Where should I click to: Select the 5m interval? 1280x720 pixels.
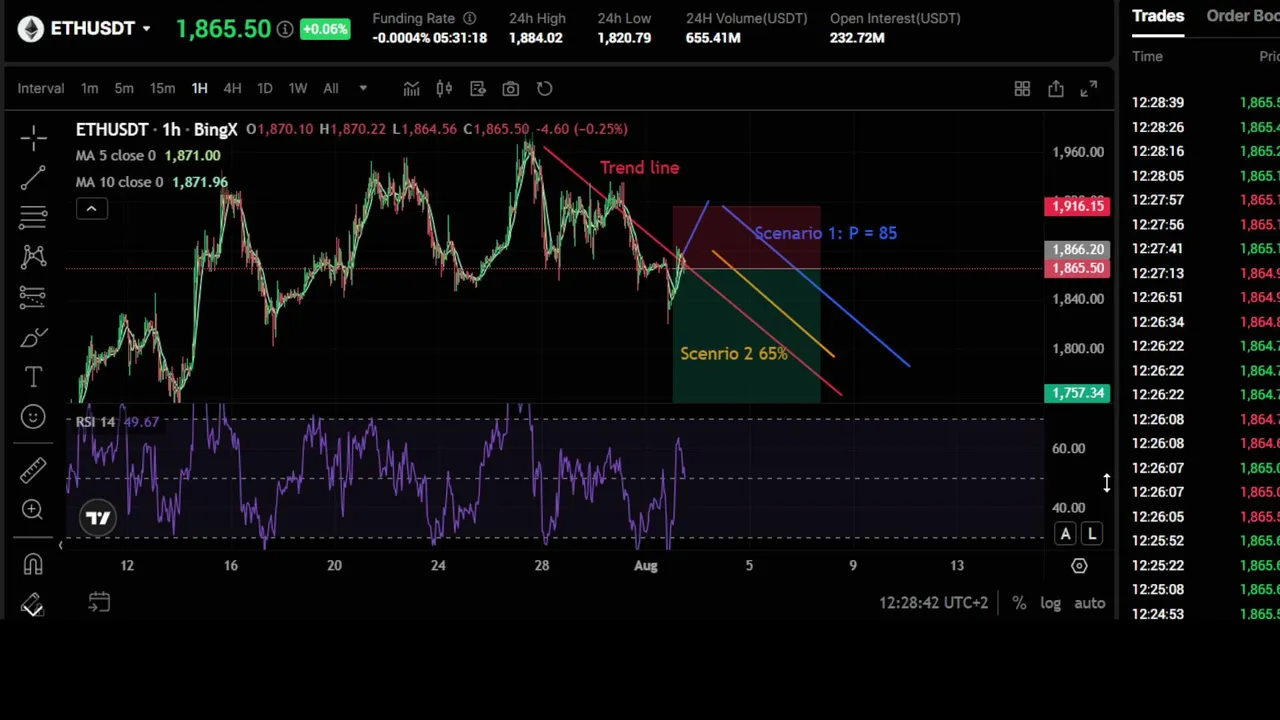124,89
